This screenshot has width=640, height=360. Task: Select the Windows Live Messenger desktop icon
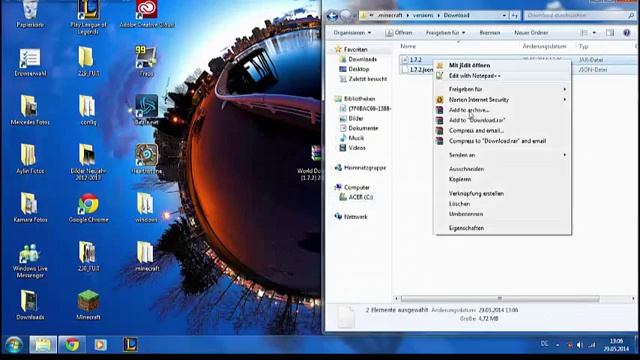pyautogui.click(x=30, y=260)
